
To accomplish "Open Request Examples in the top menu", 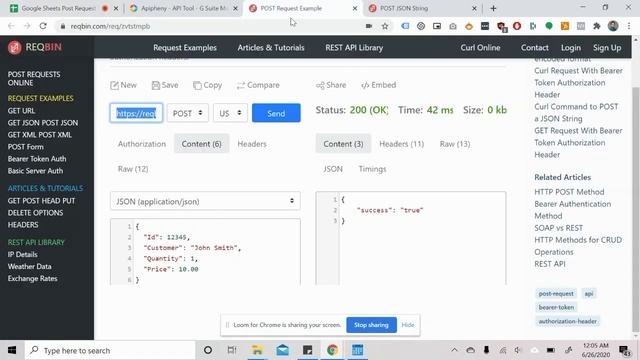I will coord(185,48).
